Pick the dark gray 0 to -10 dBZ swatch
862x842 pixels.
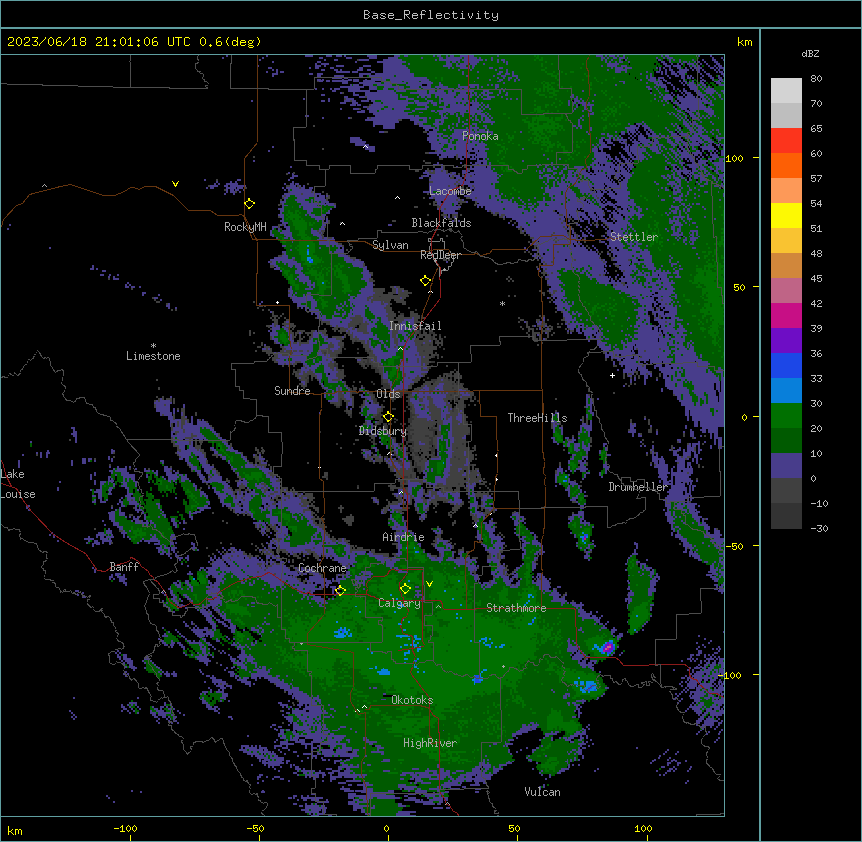click(786, 491)
